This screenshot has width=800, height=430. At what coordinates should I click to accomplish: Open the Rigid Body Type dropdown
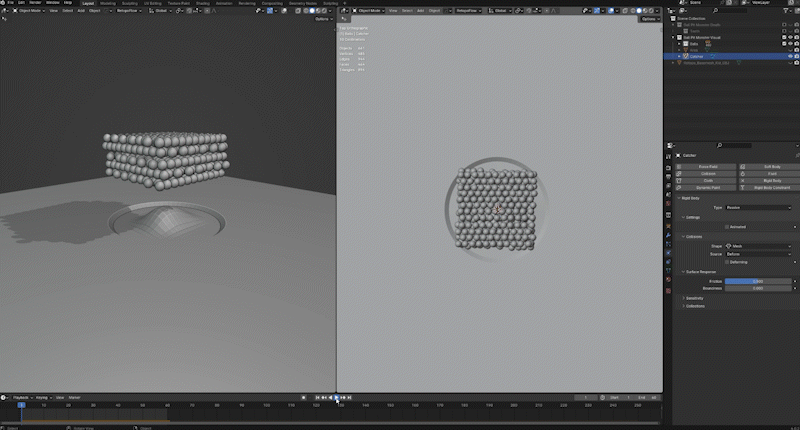(757, 207)
